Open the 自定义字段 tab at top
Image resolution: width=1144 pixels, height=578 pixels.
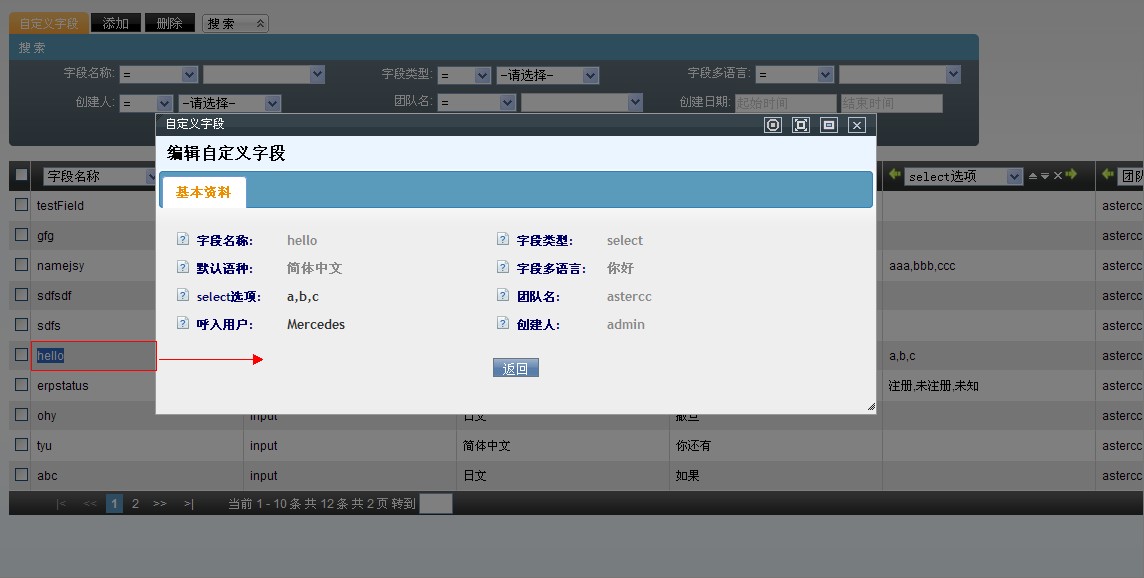click(48, 23)
